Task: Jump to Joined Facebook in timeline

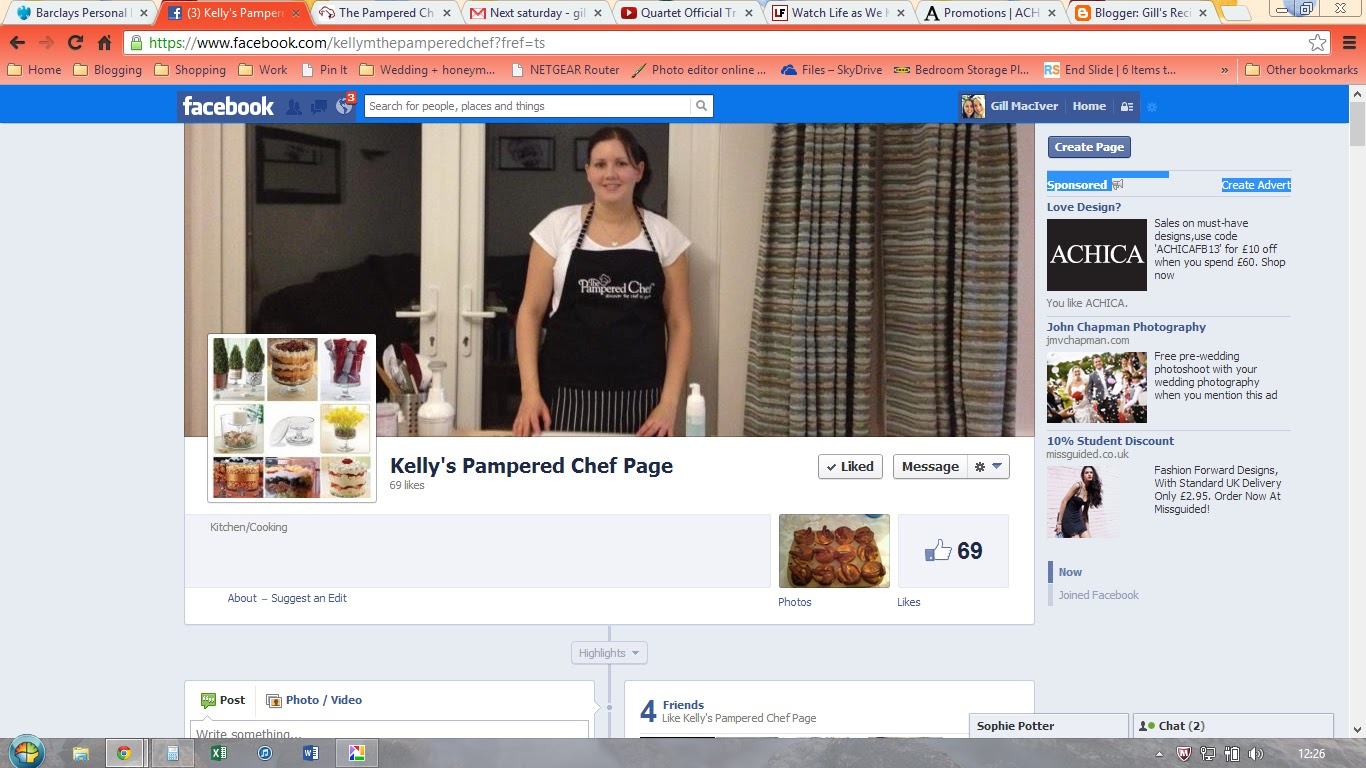Action: click(x=1099, y=595)
